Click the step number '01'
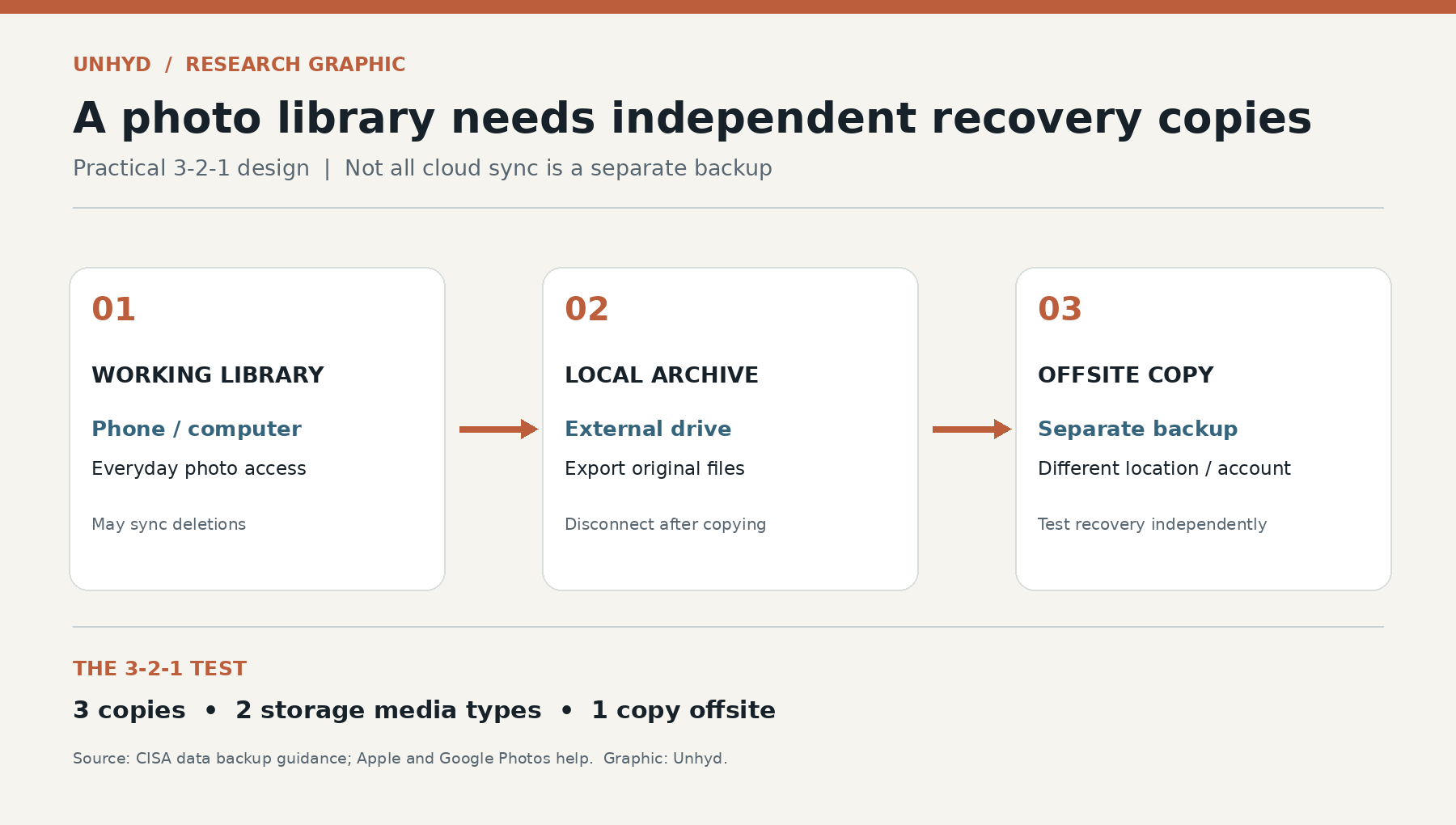The width and height of the screenshot is (1456, 825). pyautogui.click(x=113, y=309)
